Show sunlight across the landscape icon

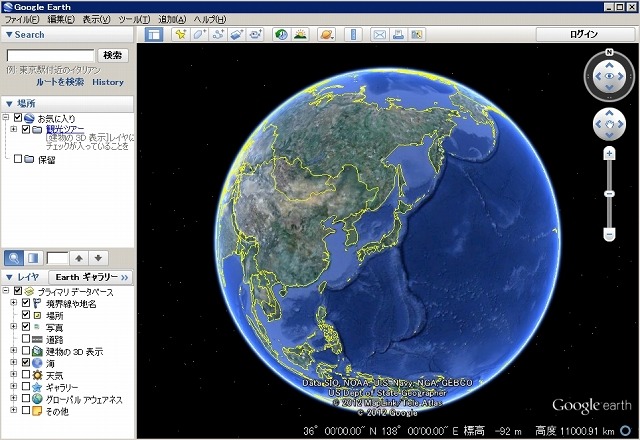point(300,35)
